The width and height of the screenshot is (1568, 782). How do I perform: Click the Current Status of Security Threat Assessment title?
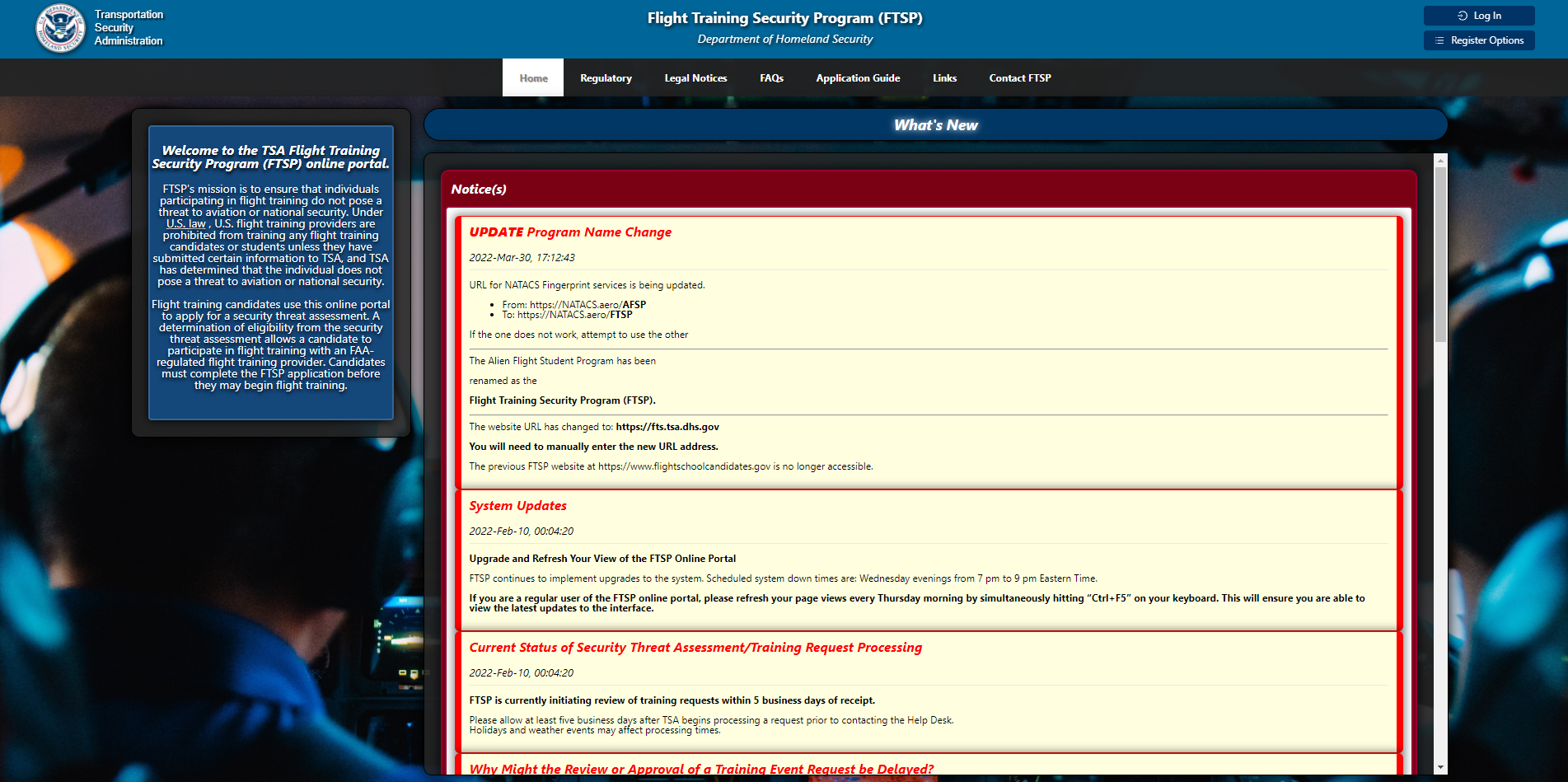[x=695, y=648]
